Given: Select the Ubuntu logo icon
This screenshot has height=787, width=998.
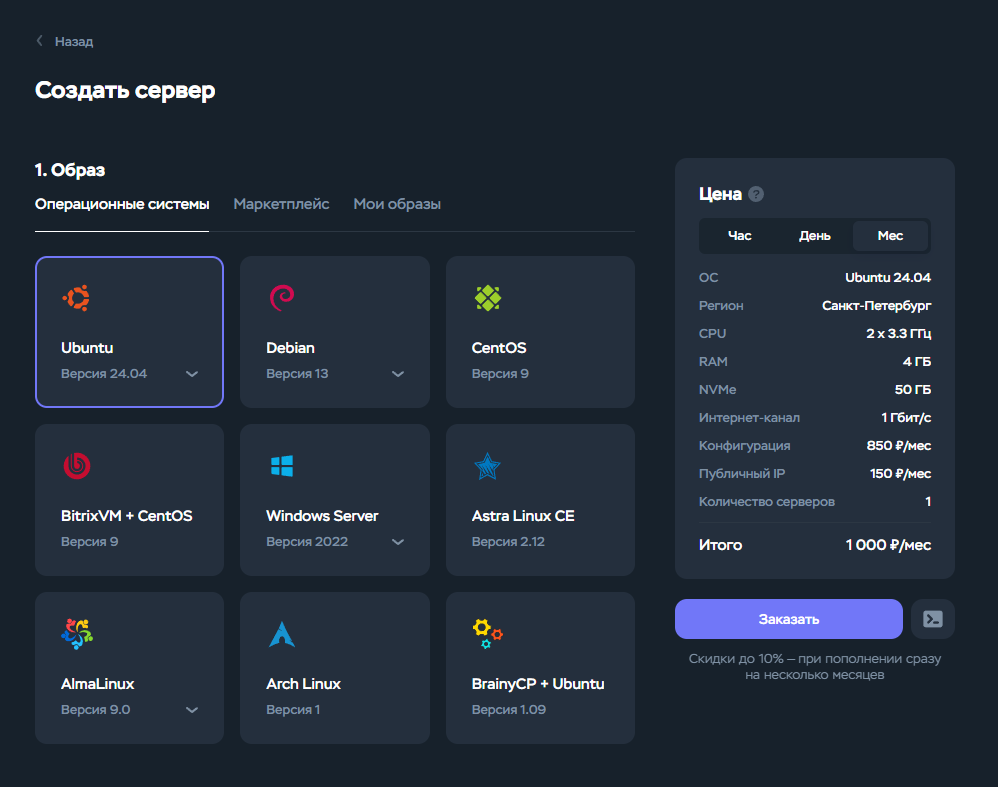Looking at the screenshot, I should click(75, 297).
